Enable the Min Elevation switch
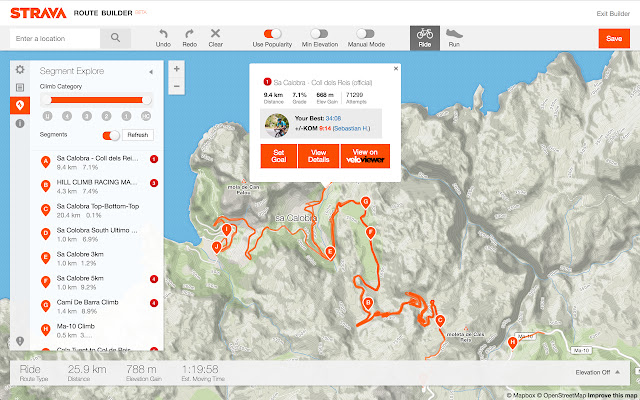Screen dimensions: 640x400 319,33
